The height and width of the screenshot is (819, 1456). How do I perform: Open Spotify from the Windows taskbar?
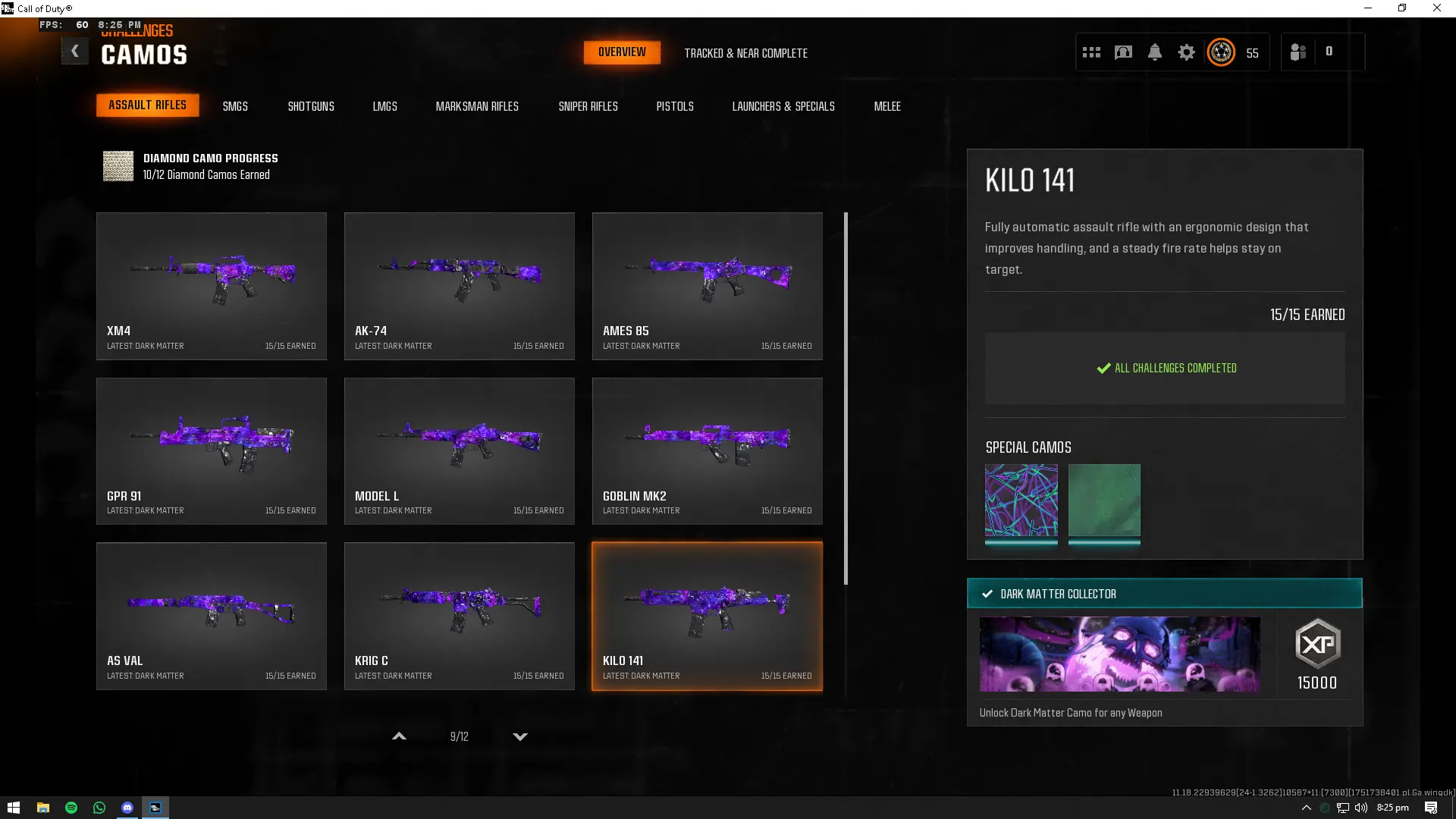coord(71,808)
